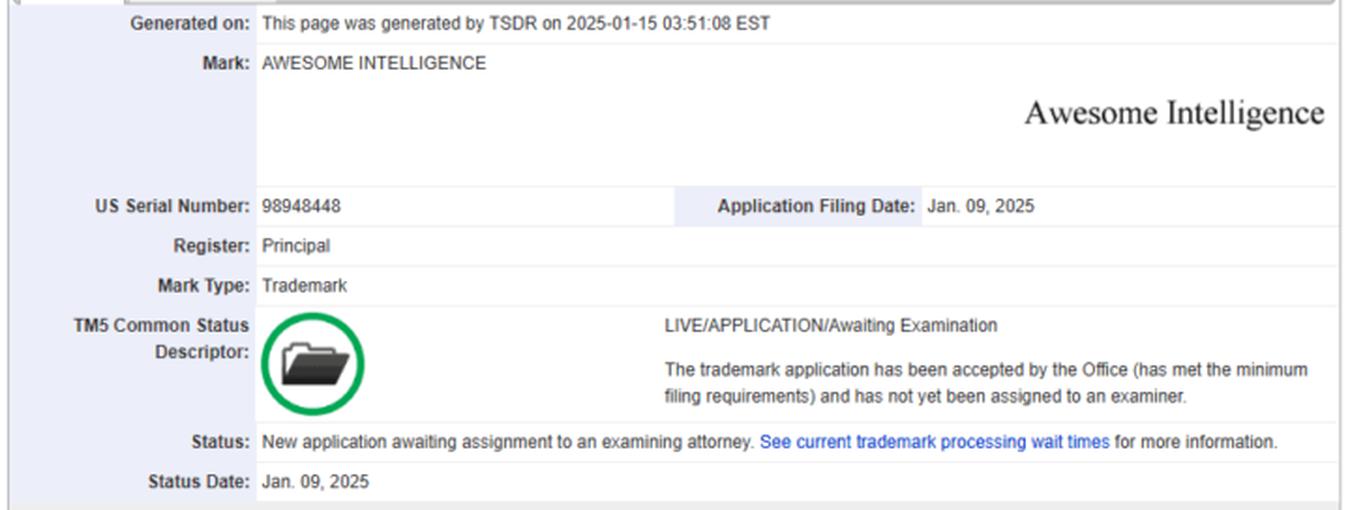Click the filing date value Jan. 09, 2025
This screenshot has height=510, width=1350.
(980, 207)
